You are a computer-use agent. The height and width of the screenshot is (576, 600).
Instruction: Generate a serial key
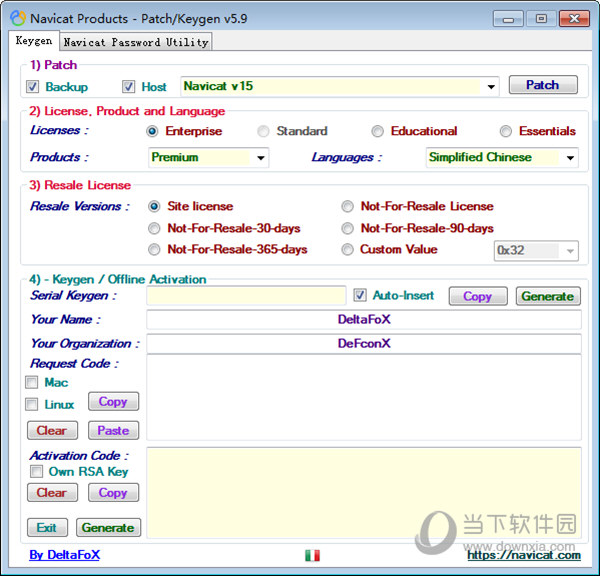point(548,296)
